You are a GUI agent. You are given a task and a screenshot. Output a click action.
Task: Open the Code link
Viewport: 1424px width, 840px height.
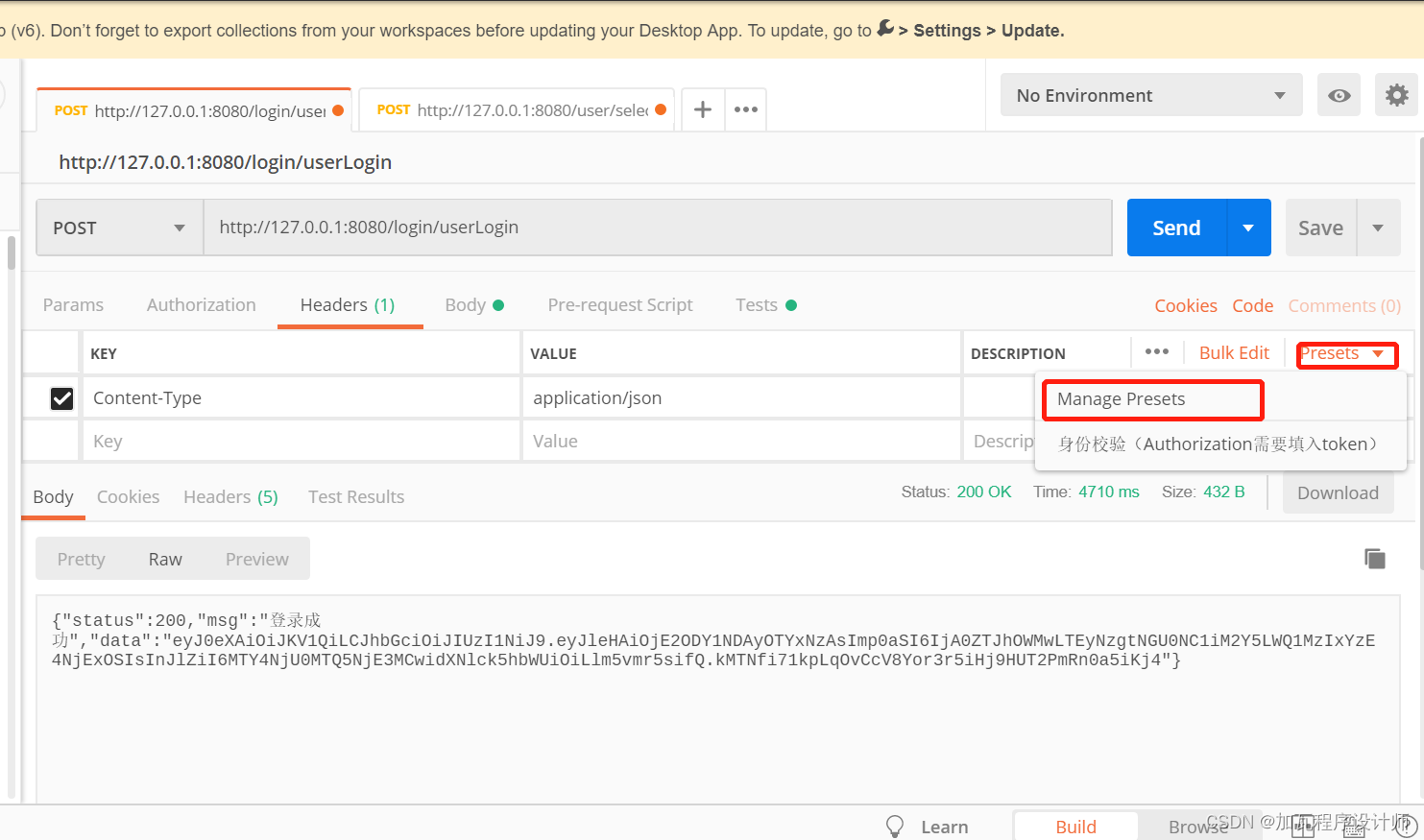[x=1253, y=305]
